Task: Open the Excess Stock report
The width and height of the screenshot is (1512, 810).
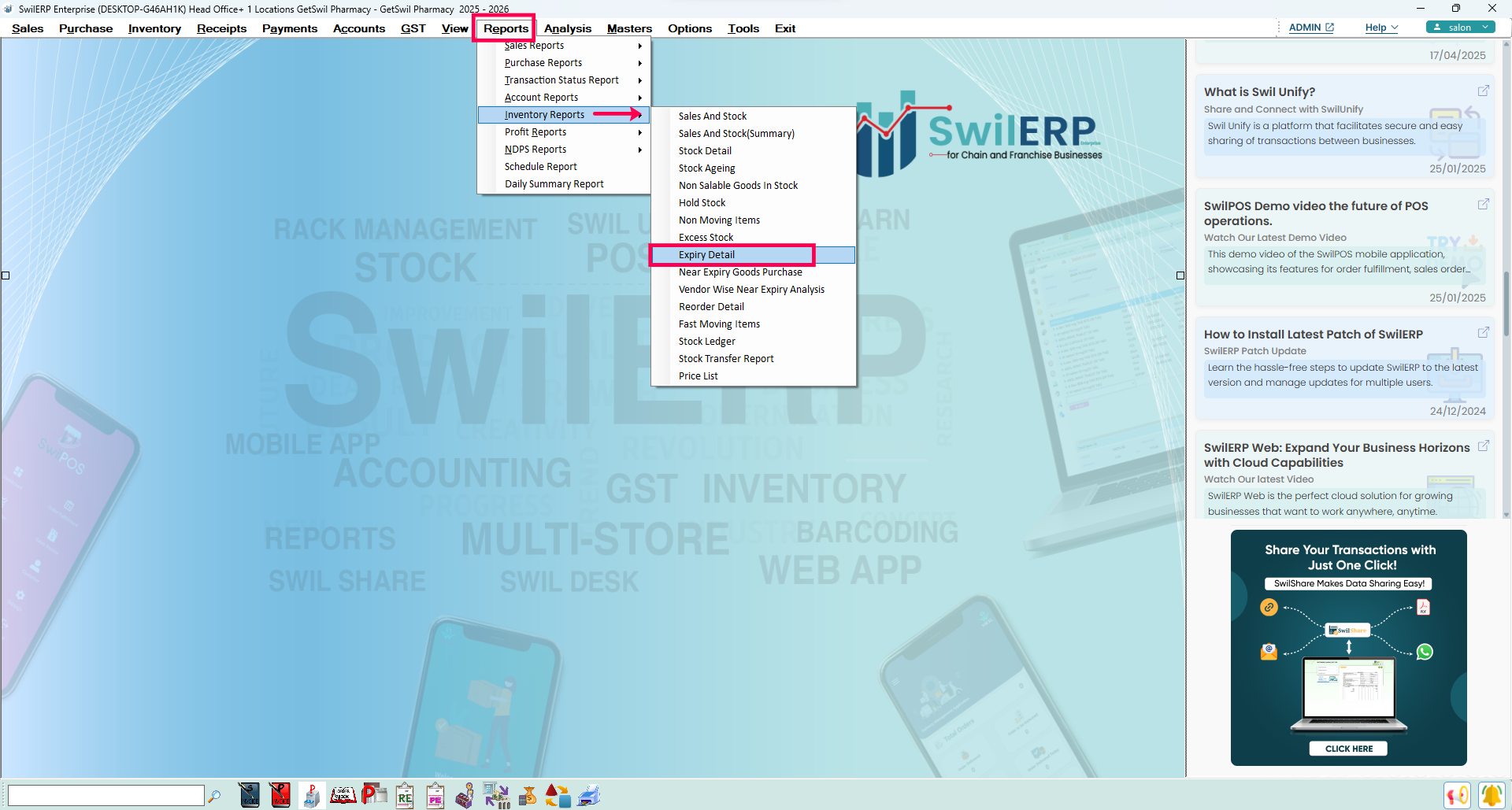Action: pos(754,238)
